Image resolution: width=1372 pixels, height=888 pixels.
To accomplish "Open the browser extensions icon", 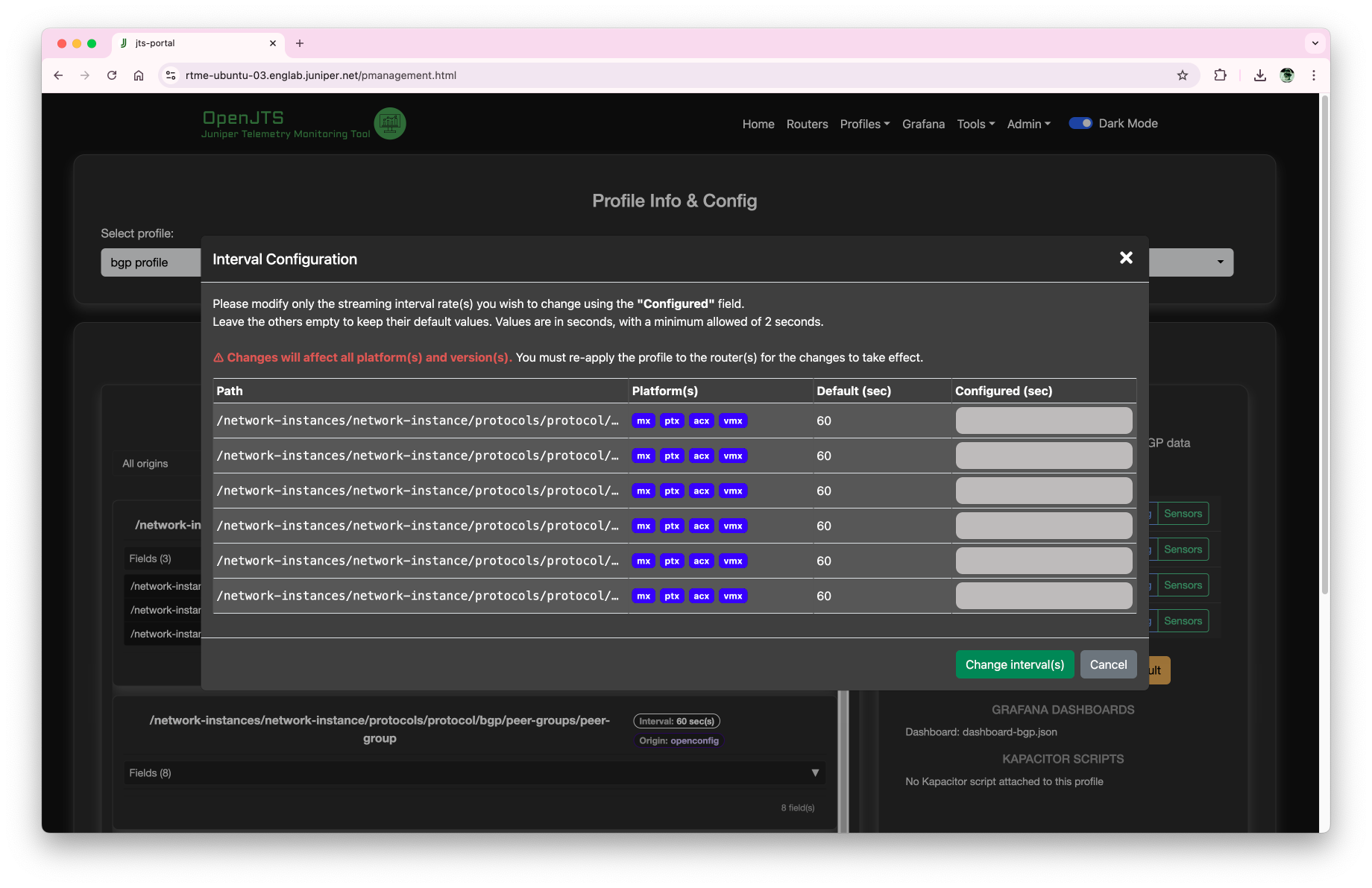I will point(1220,75).
